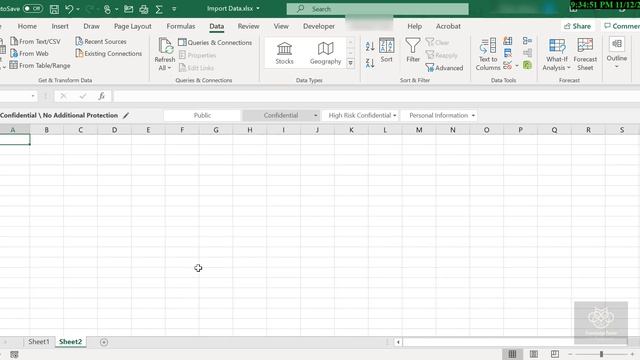Open Existing Connections
The width and height of the screenshot is (640, 360).
click(109, 53)
